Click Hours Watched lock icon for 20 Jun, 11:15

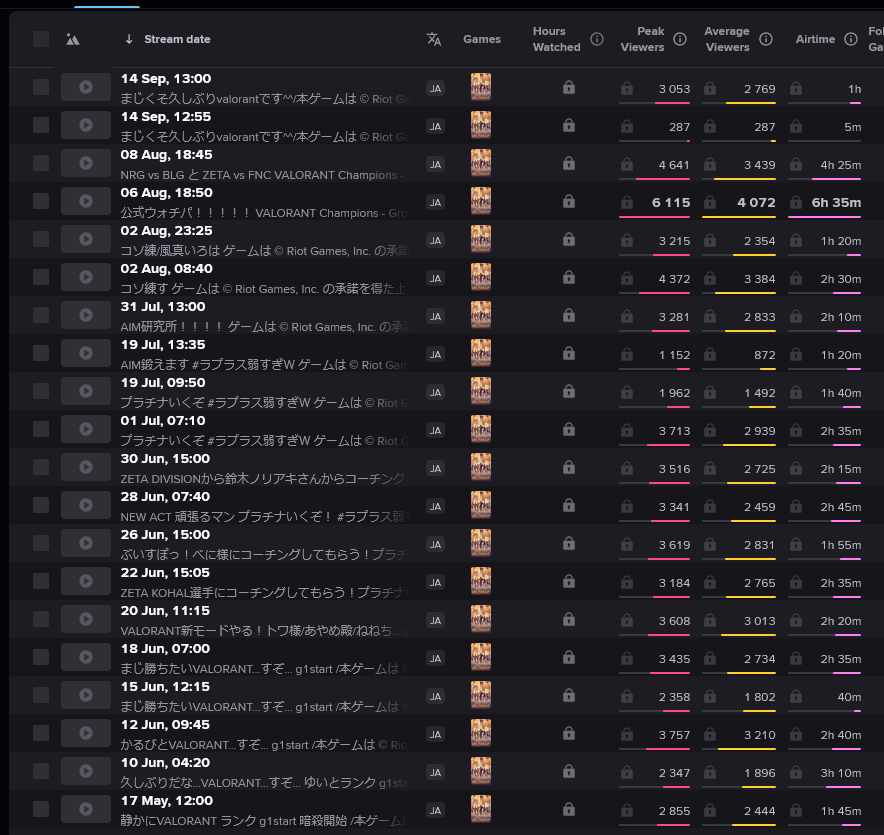click(569, 619)
